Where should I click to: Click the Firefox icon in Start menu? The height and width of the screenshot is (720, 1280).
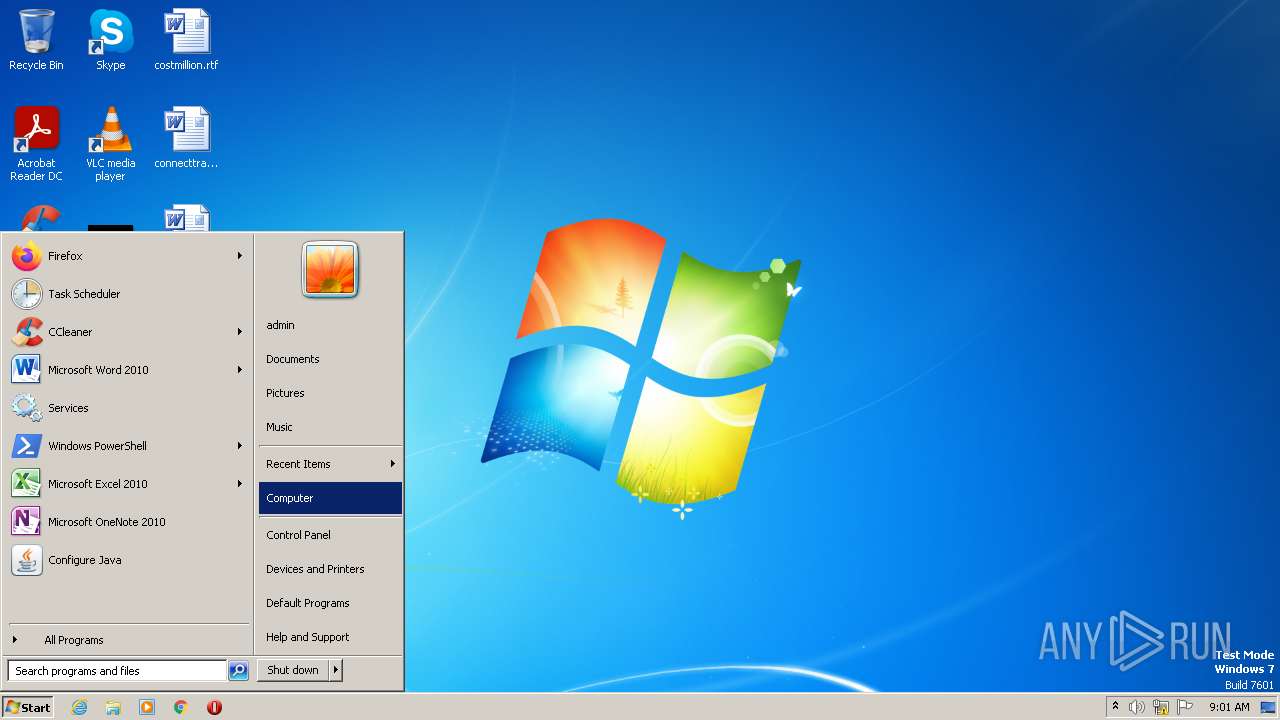tap(27, 256)
